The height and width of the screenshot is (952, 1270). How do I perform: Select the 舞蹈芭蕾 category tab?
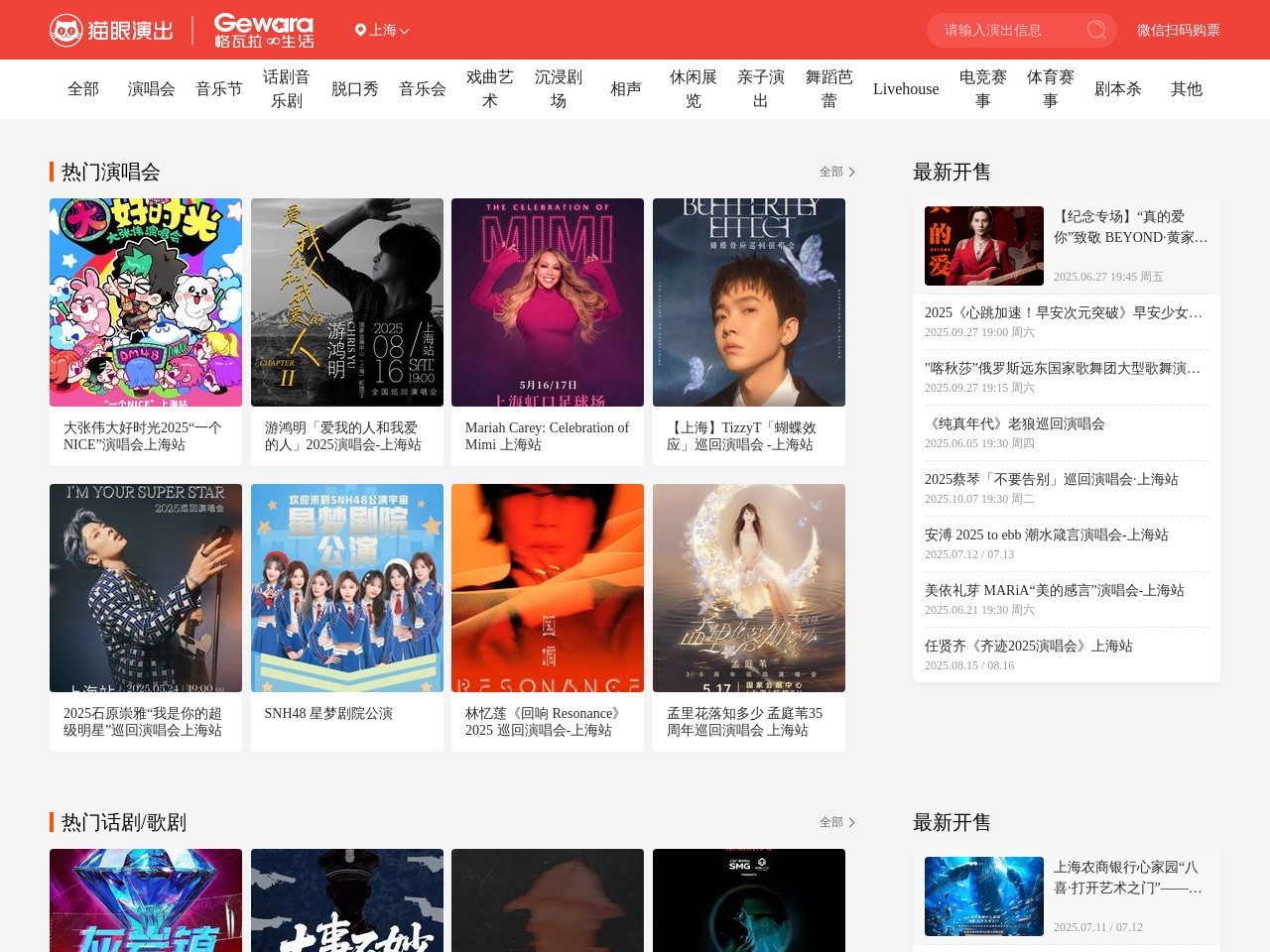[x=829, y=89]
